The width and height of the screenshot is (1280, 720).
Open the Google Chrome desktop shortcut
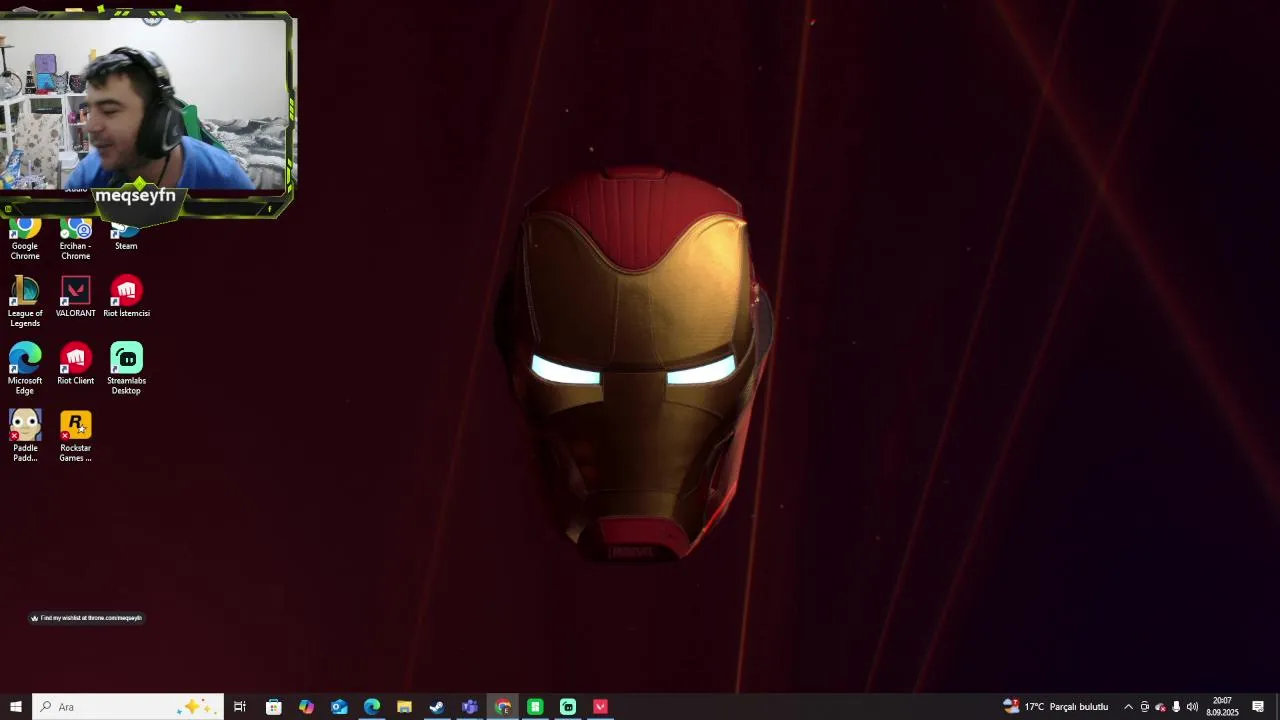click(x=25, y=240)
